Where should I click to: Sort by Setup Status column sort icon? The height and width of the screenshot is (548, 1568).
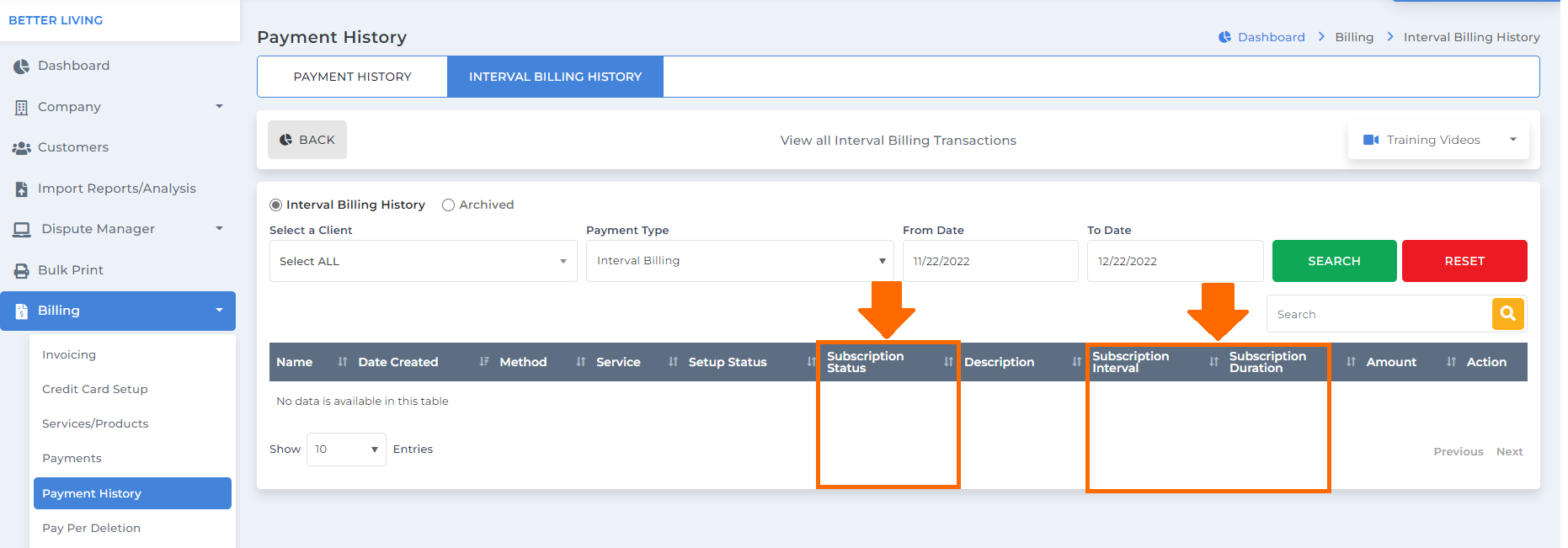[811, 362]
